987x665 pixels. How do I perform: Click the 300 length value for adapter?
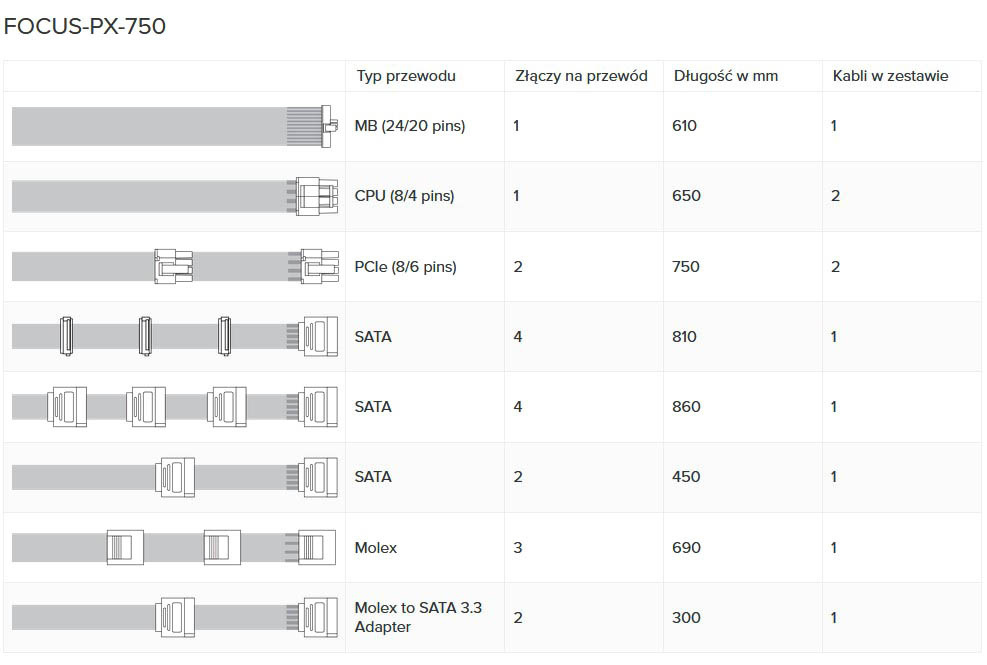click(x=686, y=618)
